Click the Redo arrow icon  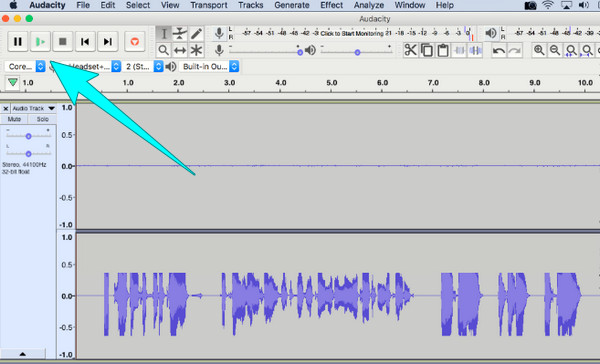tap(515, 50)
